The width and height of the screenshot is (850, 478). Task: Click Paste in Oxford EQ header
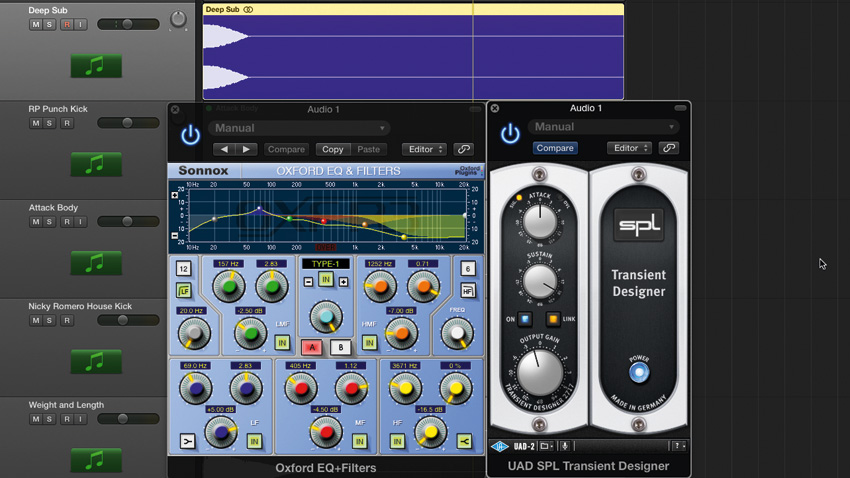369,149
